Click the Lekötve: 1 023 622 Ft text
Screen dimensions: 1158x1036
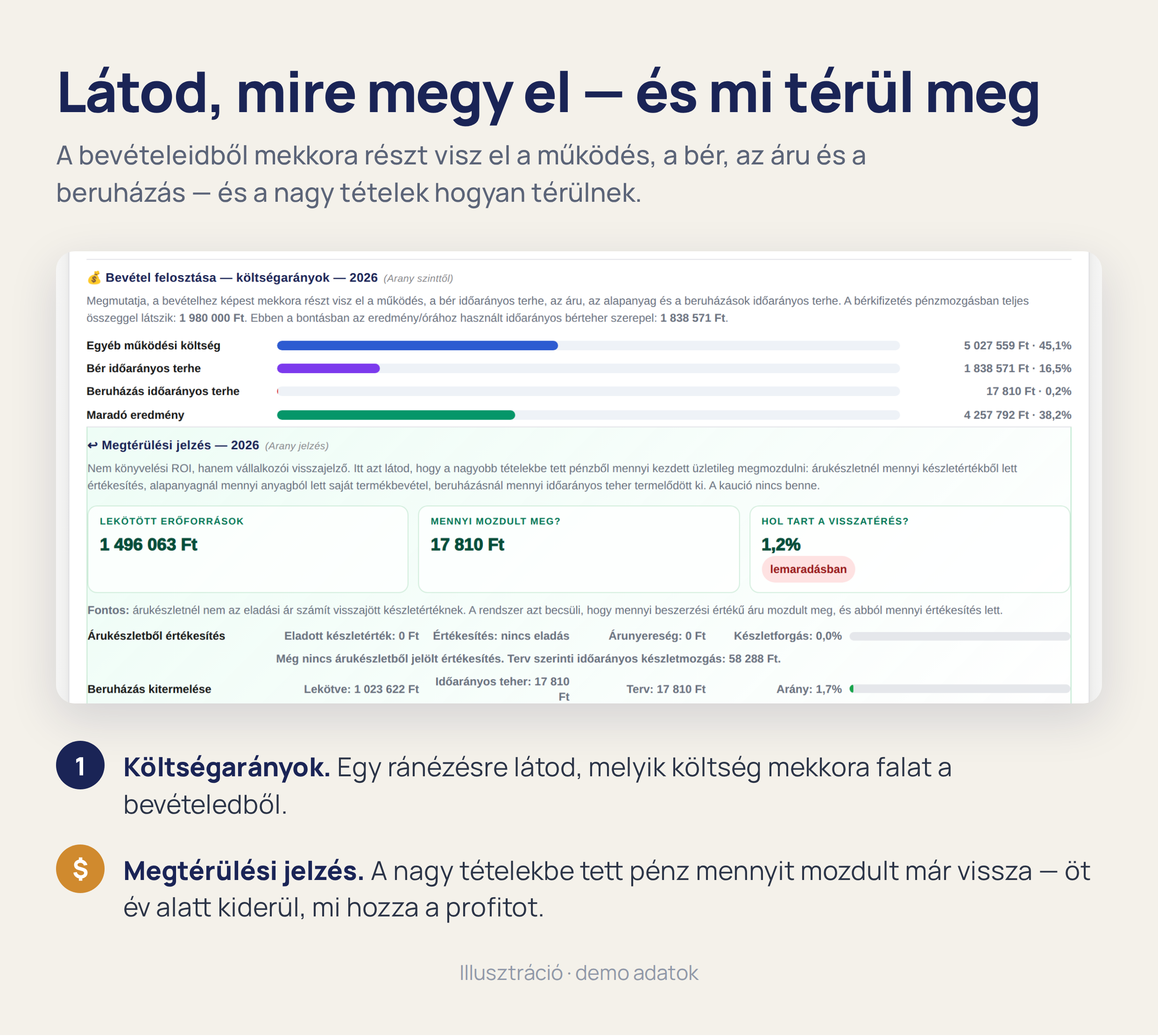361,689
